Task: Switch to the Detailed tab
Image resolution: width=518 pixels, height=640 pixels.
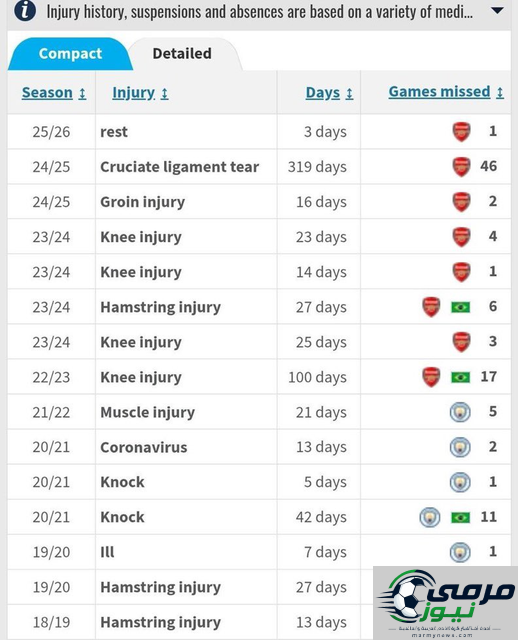Action: click(182, 53)
